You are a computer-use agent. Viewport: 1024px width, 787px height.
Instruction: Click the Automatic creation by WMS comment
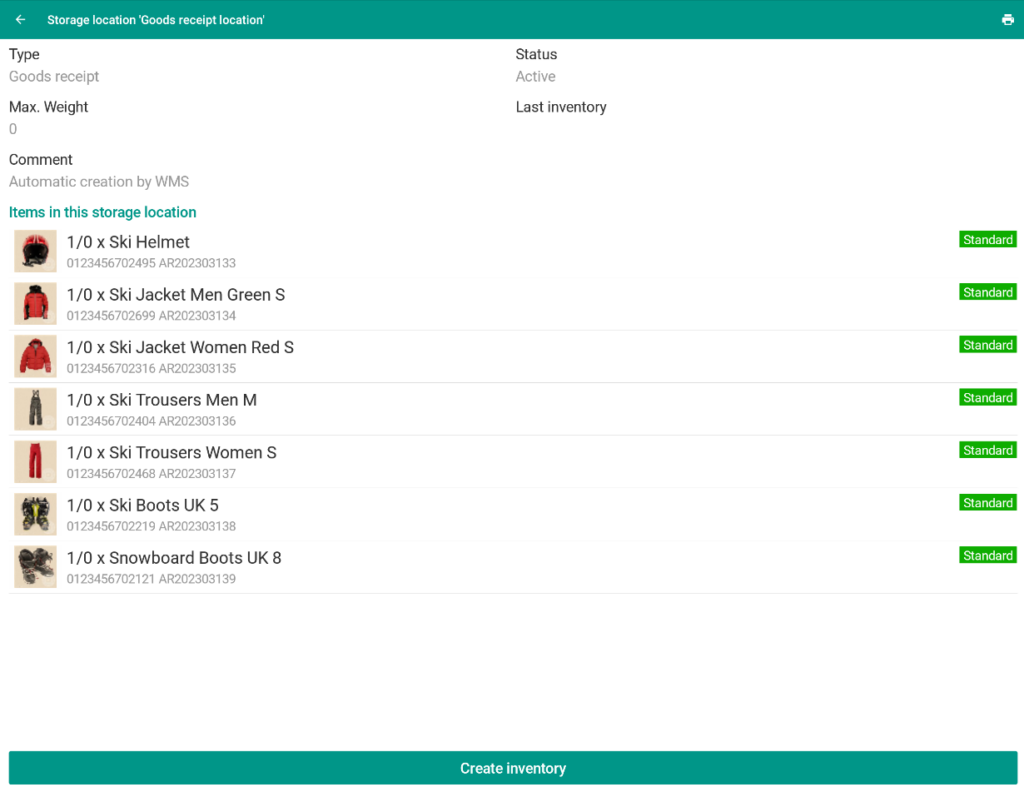point(99,182)
